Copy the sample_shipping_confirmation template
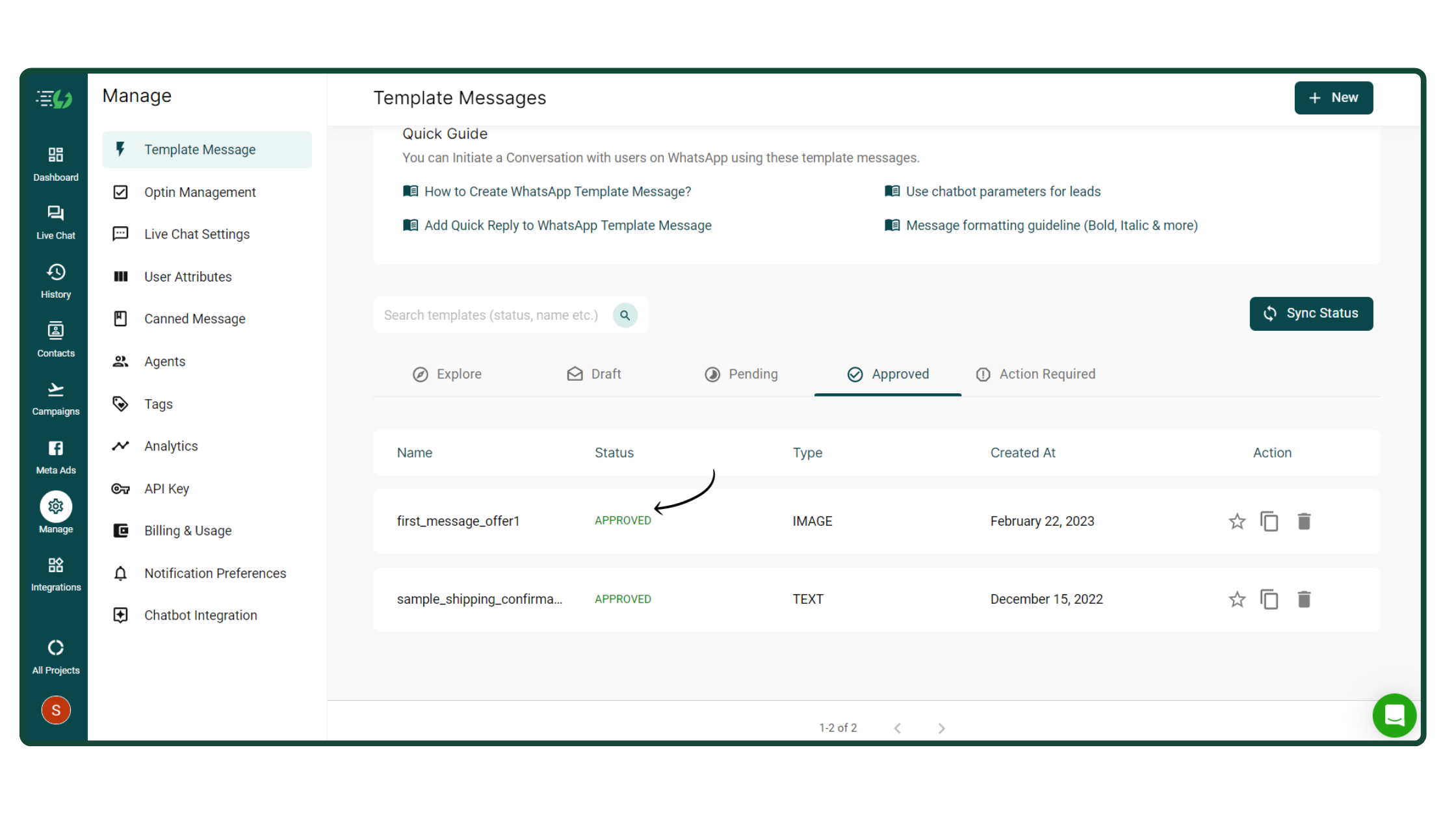The height and width of the screenshot is (819, 1456). click(x=1269, y=599)
